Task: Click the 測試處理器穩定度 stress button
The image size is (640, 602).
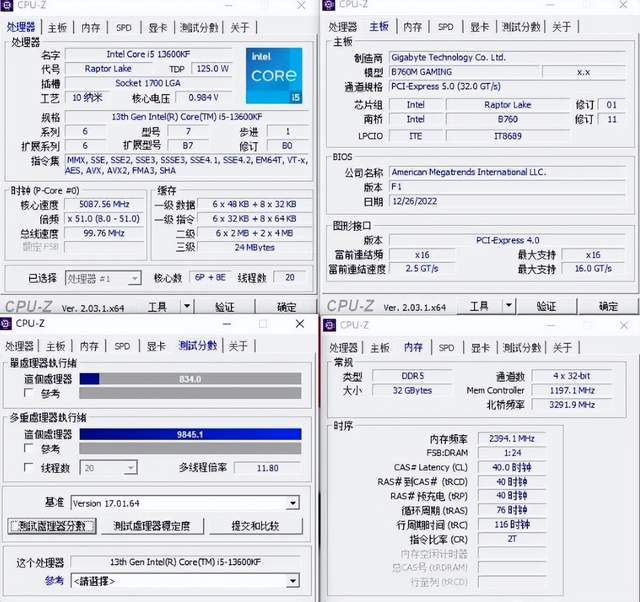Action: pyautogui.click(x=152, y=526)
